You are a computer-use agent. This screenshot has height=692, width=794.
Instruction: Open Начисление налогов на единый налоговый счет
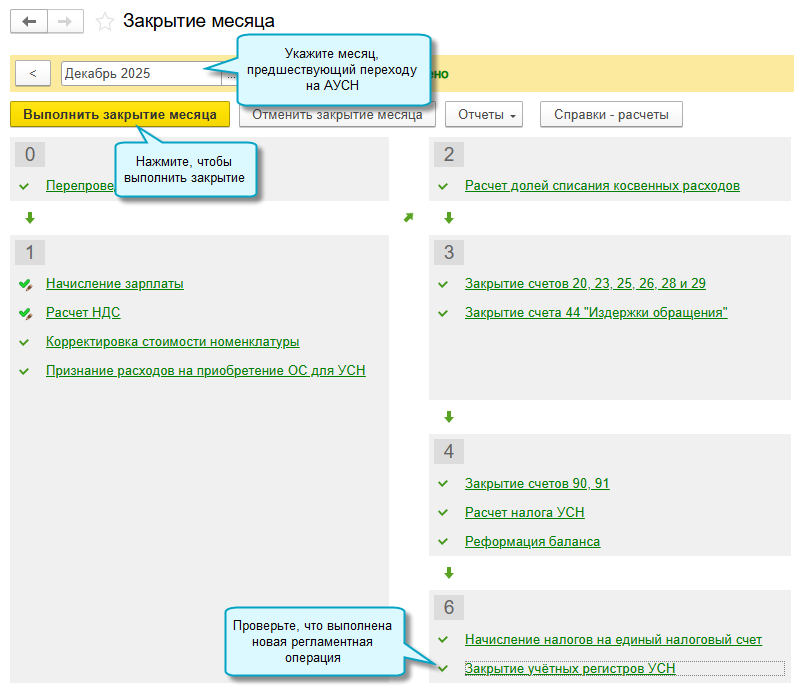(613, 640)
